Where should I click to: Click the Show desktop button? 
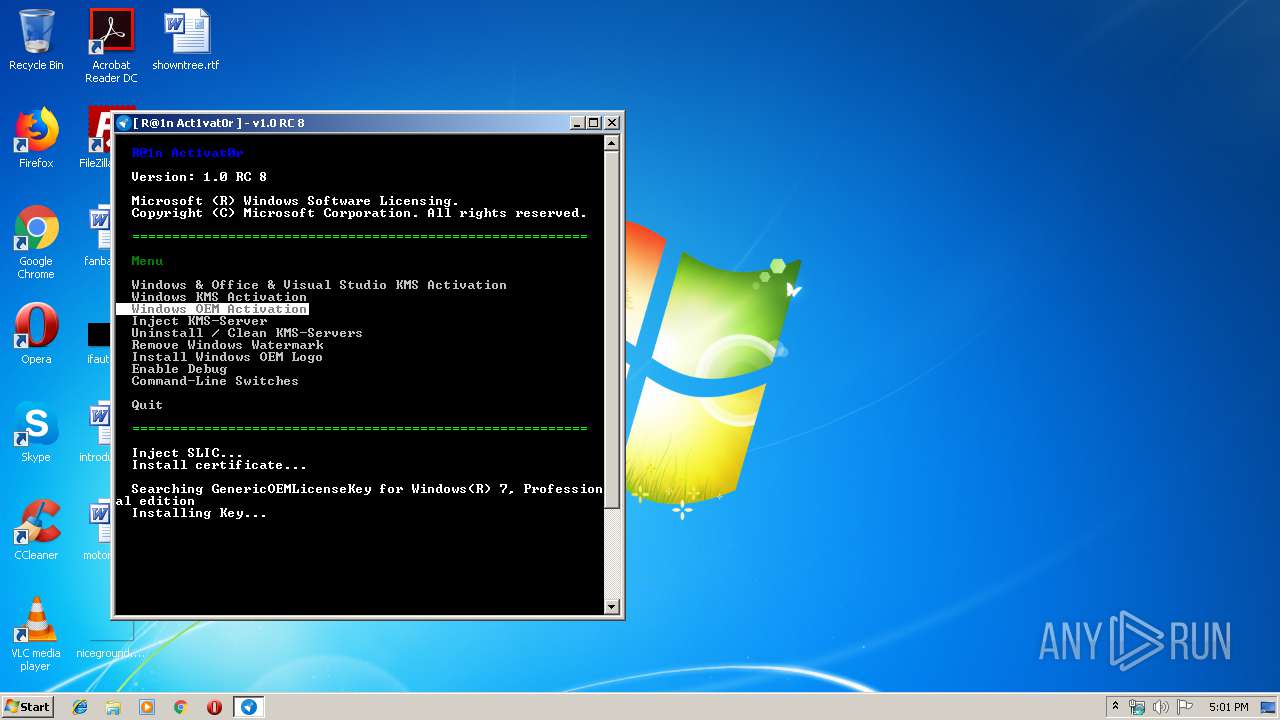pos(1269,707)
